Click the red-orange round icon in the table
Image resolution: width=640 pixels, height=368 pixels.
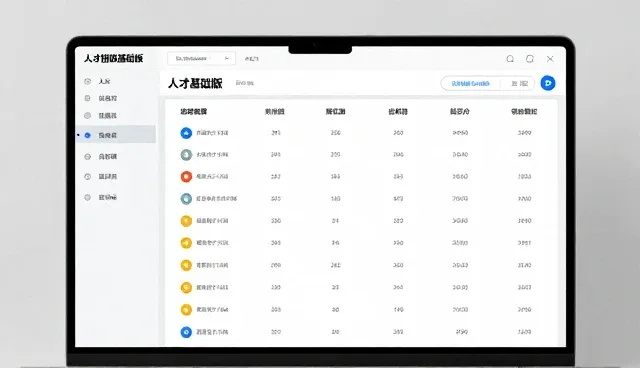click(186, 177)
